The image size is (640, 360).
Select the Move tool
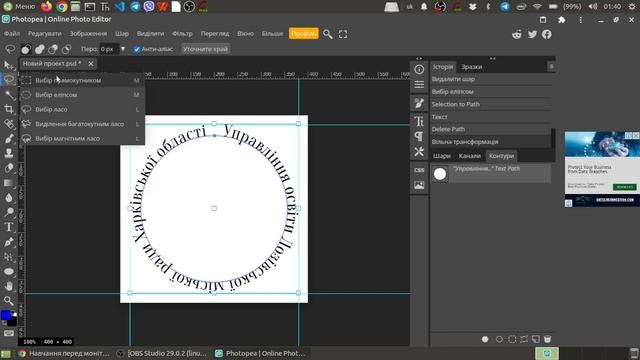click(x=8, y=65)
